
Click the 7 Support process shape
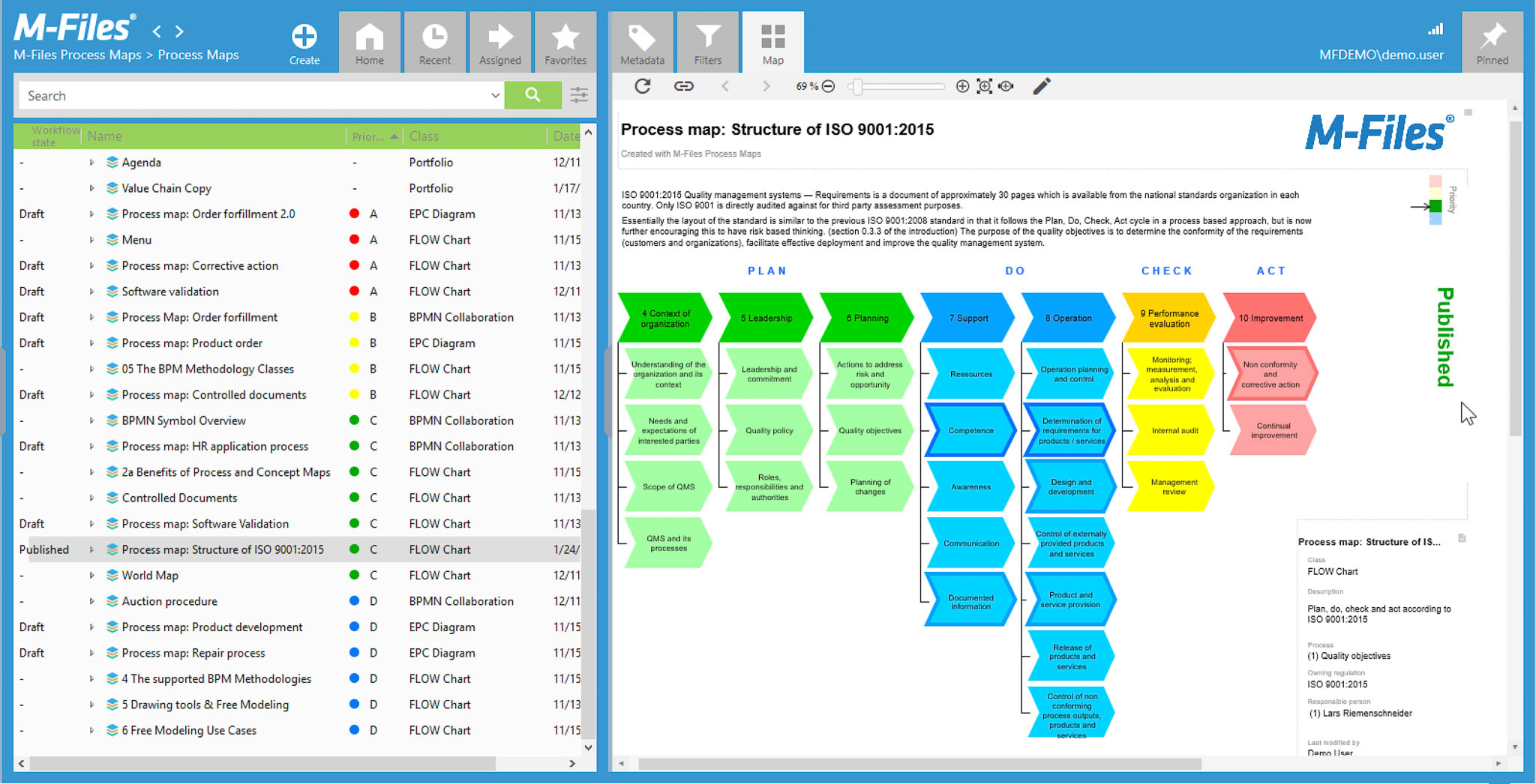968,319
